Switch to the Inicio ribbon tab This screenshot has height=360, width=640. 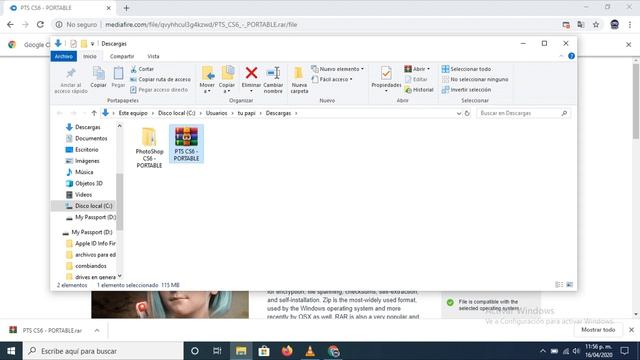click(x=90, y=56)
